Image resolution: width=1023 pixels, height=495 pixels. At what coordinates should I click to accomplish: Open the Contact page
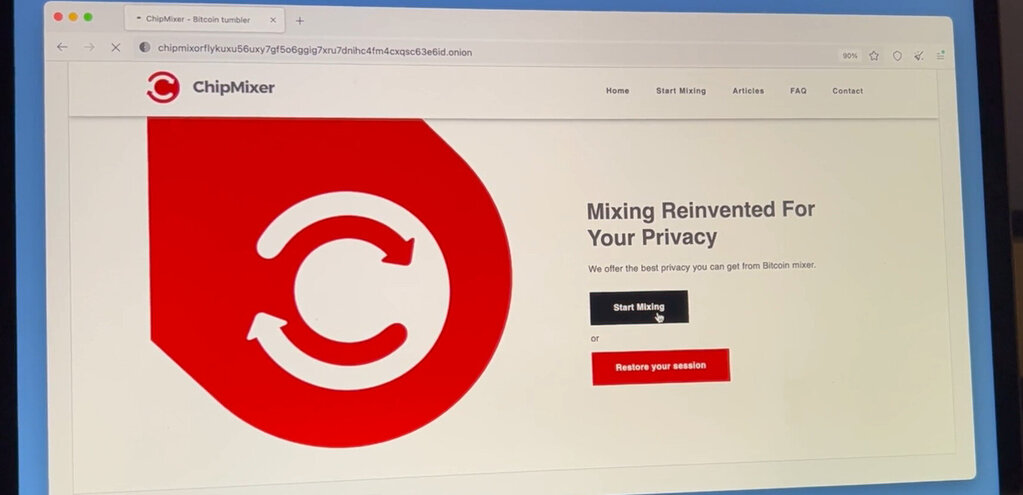[x=847, y=91]
